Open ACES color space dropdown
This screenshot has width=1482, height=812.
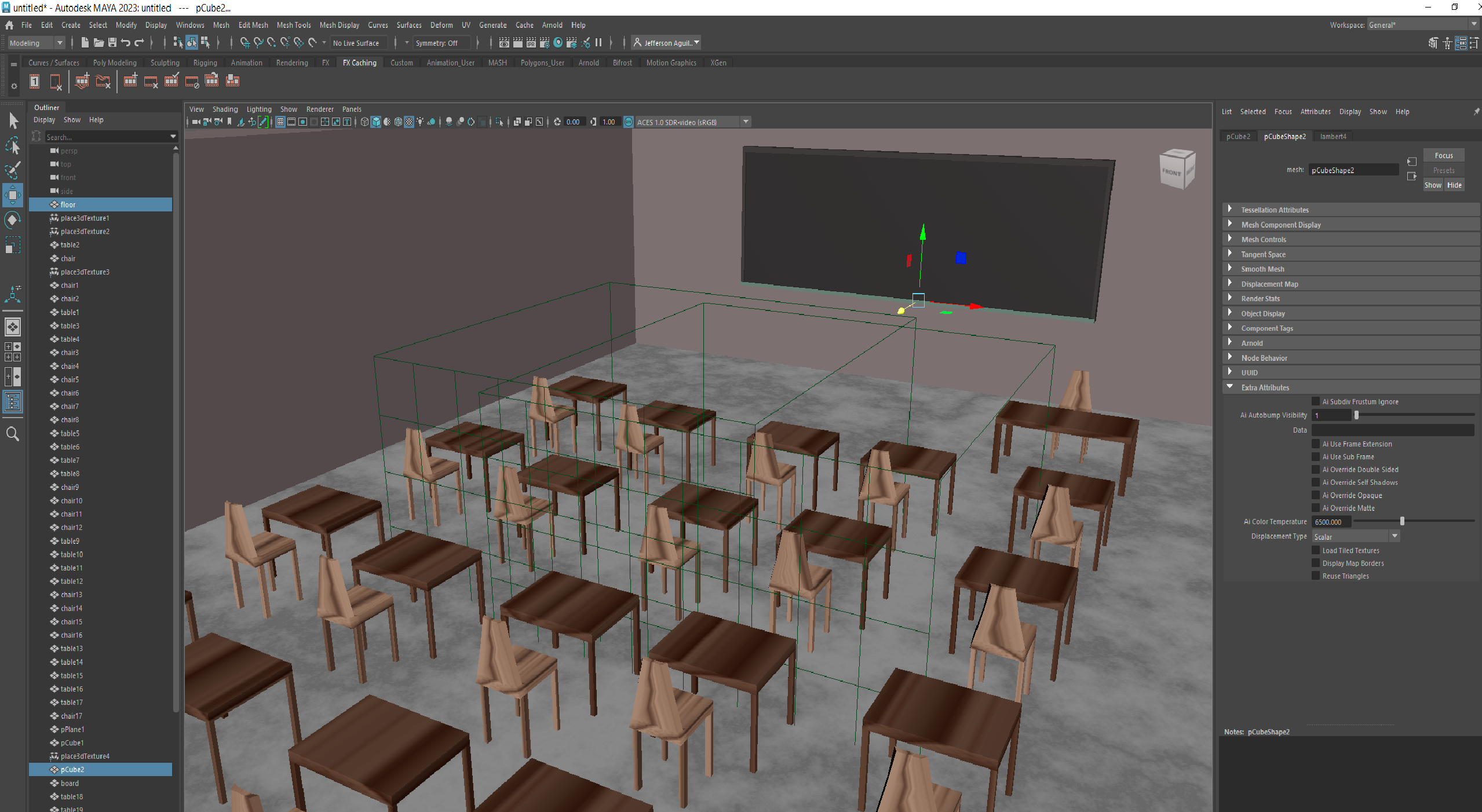point(693,122)
